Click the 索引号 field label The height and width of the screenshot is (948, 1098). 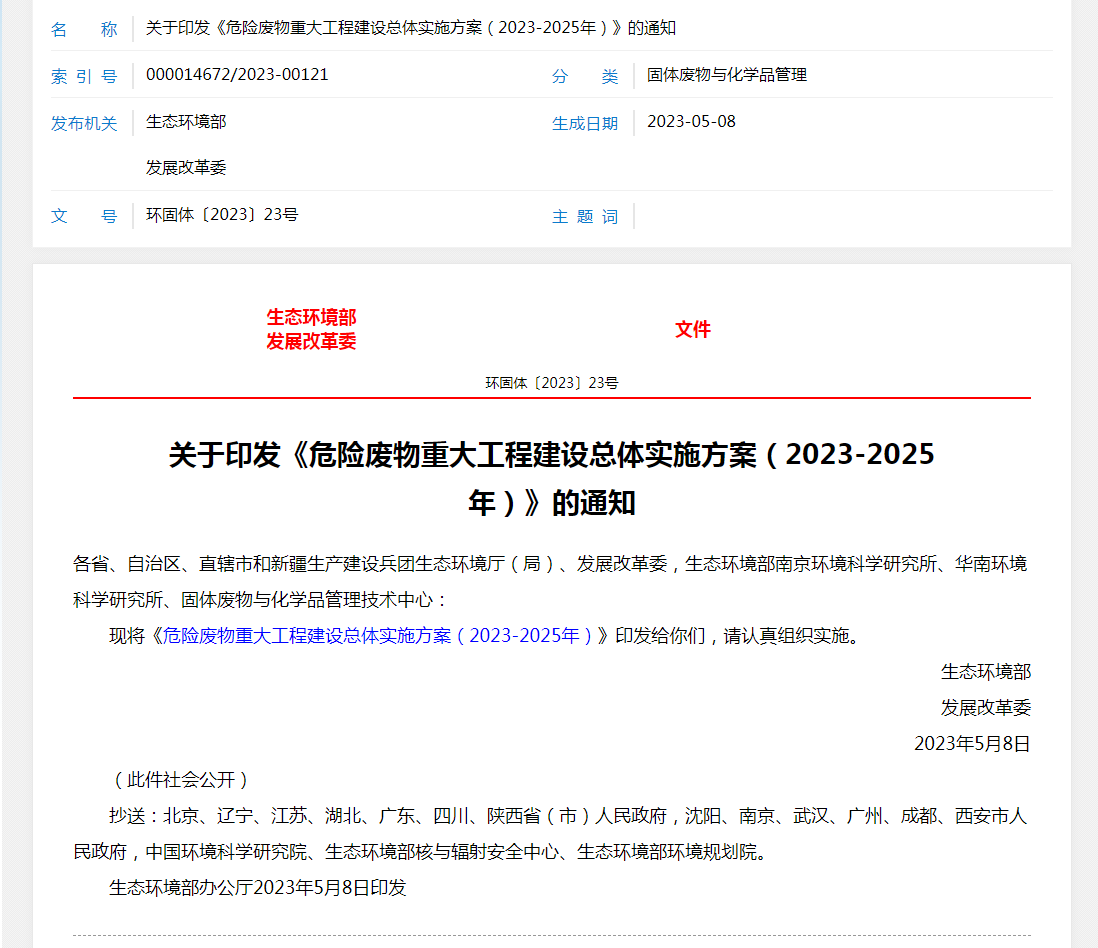pyautogui.click(x=84, y=76)
